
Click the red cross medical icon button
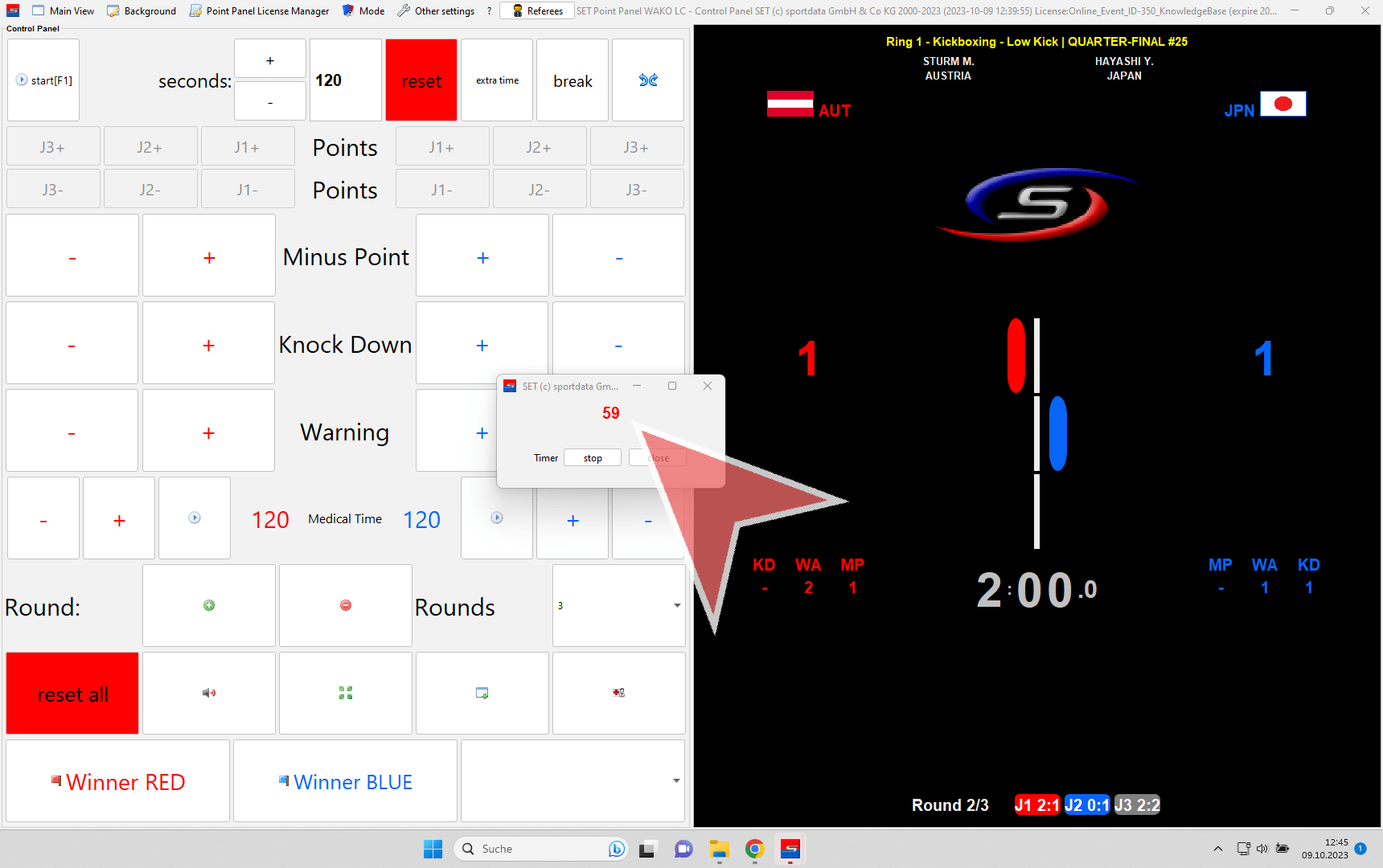coord(618,693)
